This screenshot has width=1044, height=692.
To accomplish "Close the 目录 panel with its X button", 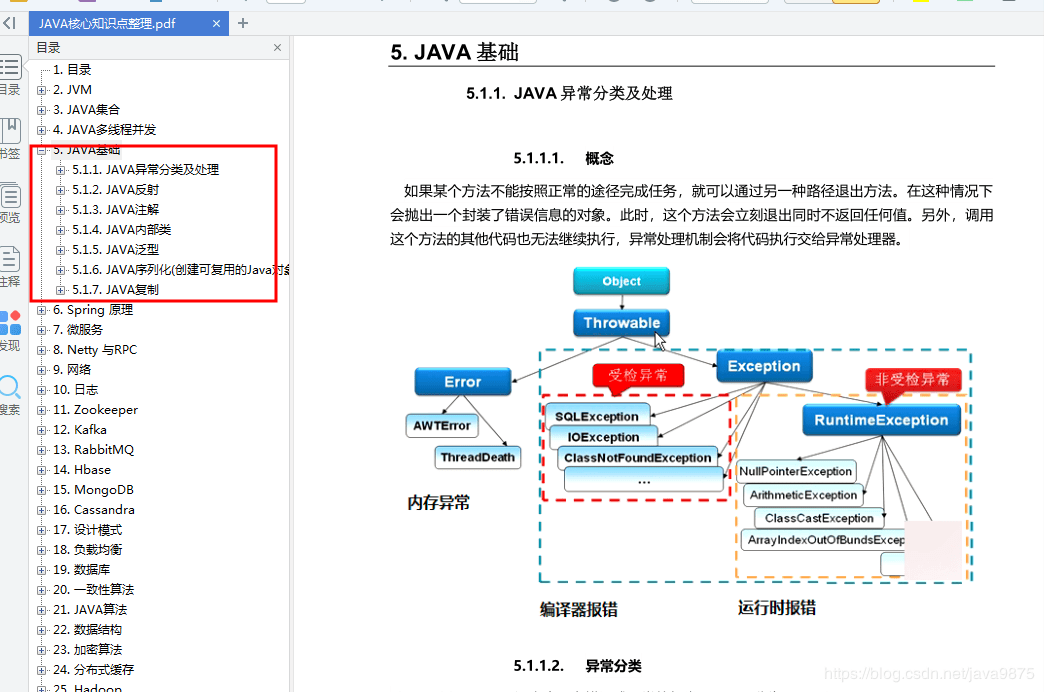I will coord(278,47).
